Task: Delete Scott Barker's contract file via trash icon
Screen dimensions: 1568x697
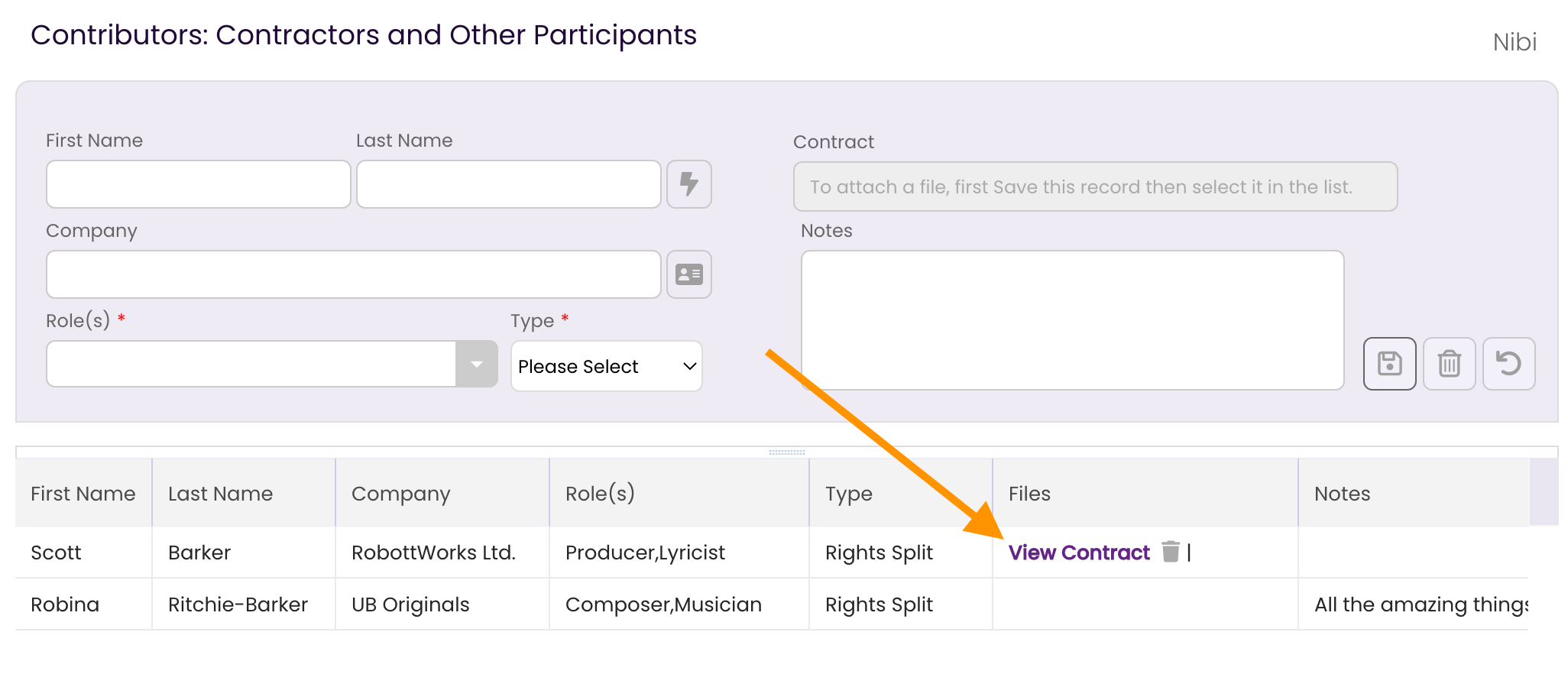Action: (1170, 552)
